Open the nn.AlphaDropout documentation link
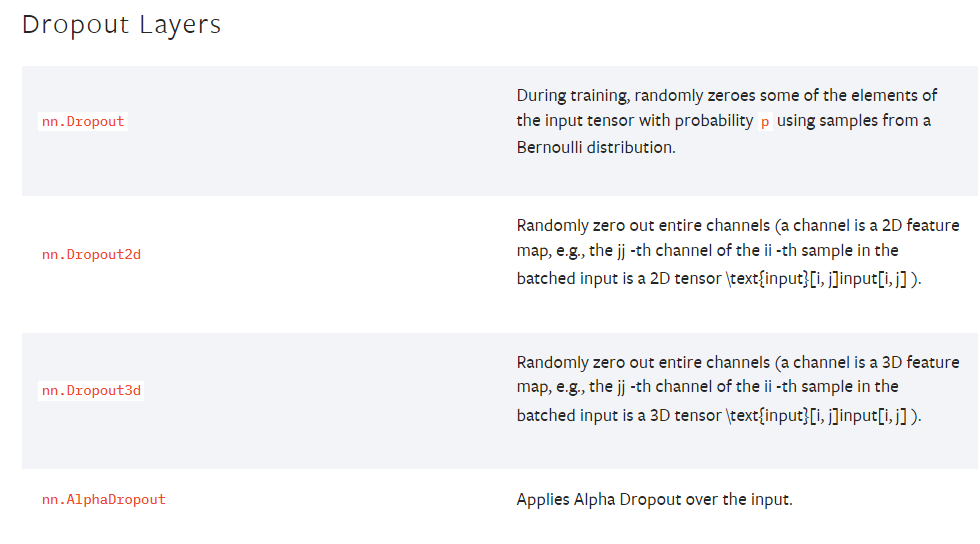 [103, 499]
